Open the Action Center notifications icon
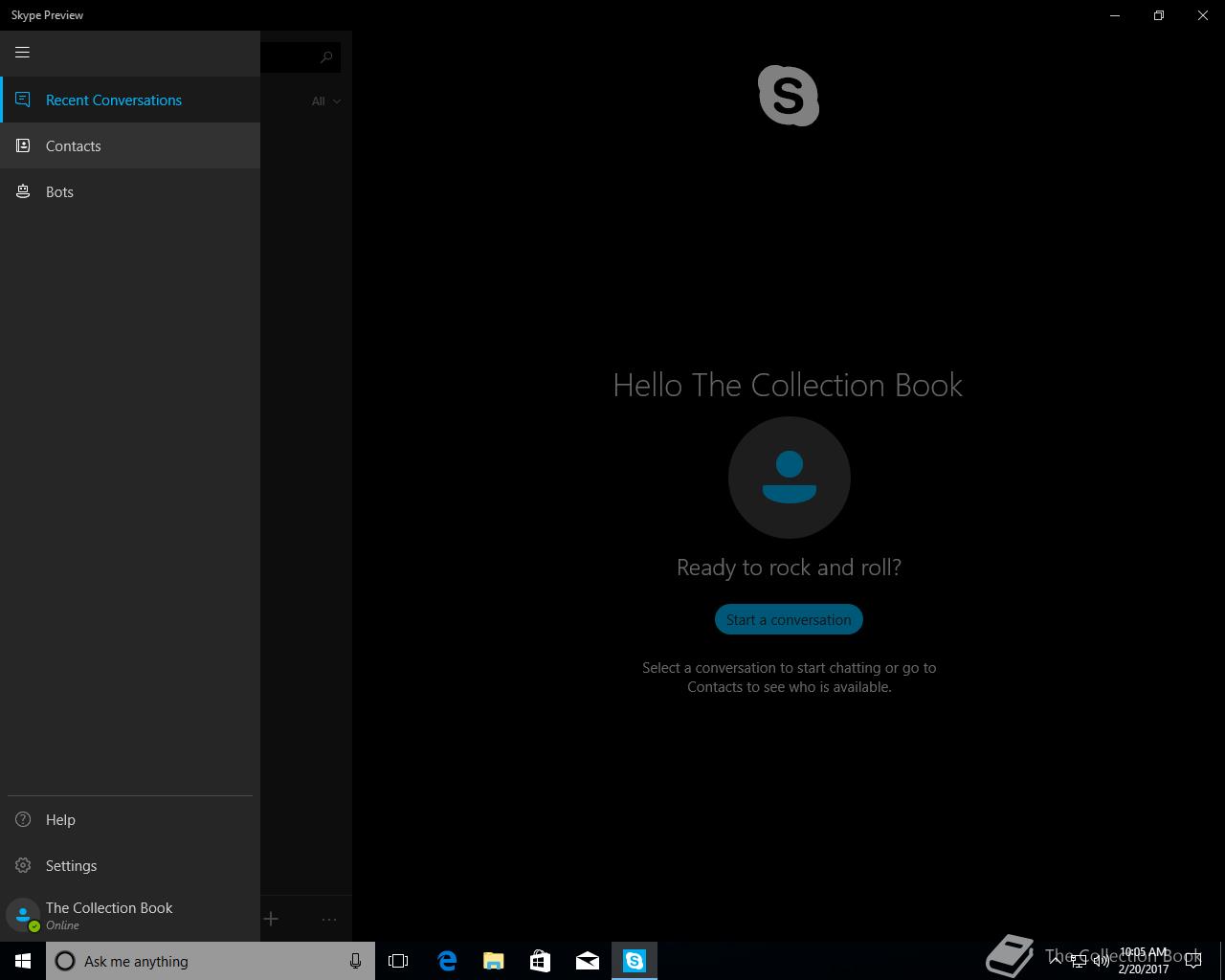The image size is (1225, 980). point(1193,961)
